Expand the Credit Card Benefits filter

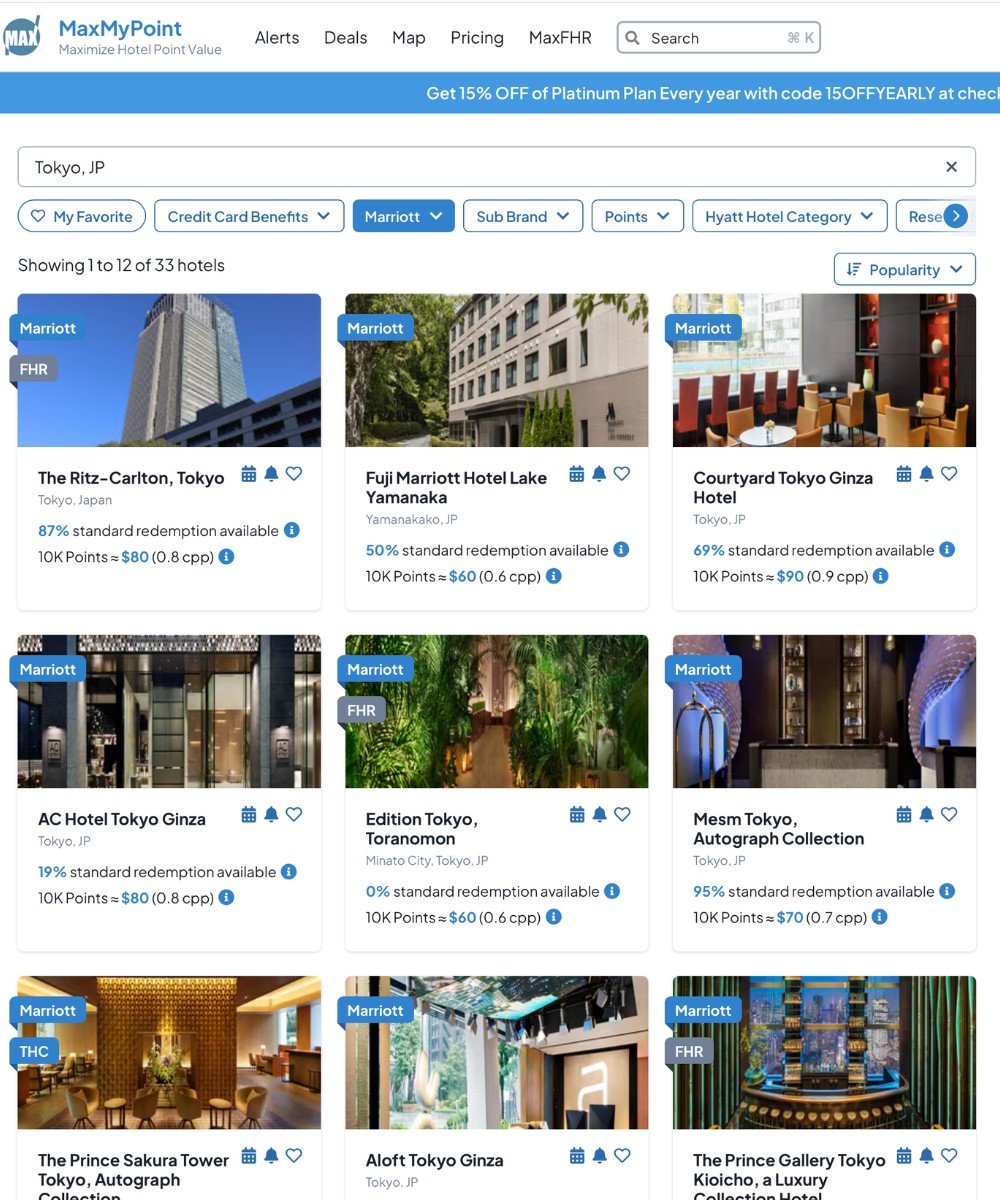[249, 216]
